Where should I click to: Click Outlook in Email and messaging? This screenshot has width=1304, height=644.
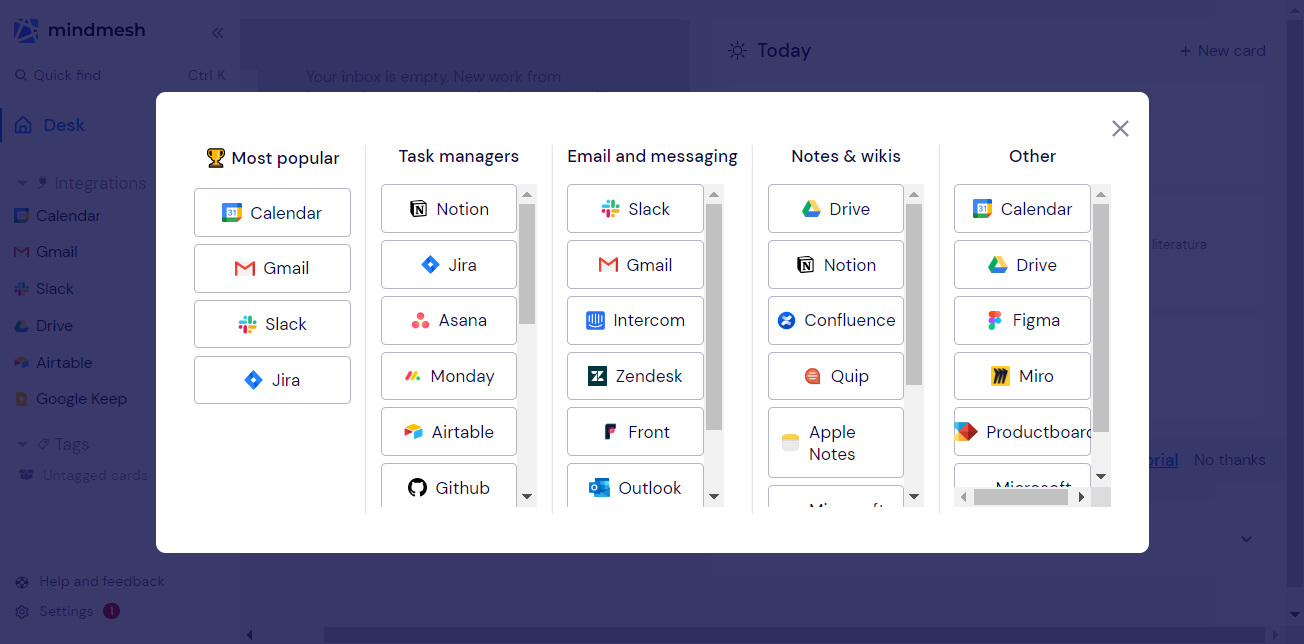point(635,488)
